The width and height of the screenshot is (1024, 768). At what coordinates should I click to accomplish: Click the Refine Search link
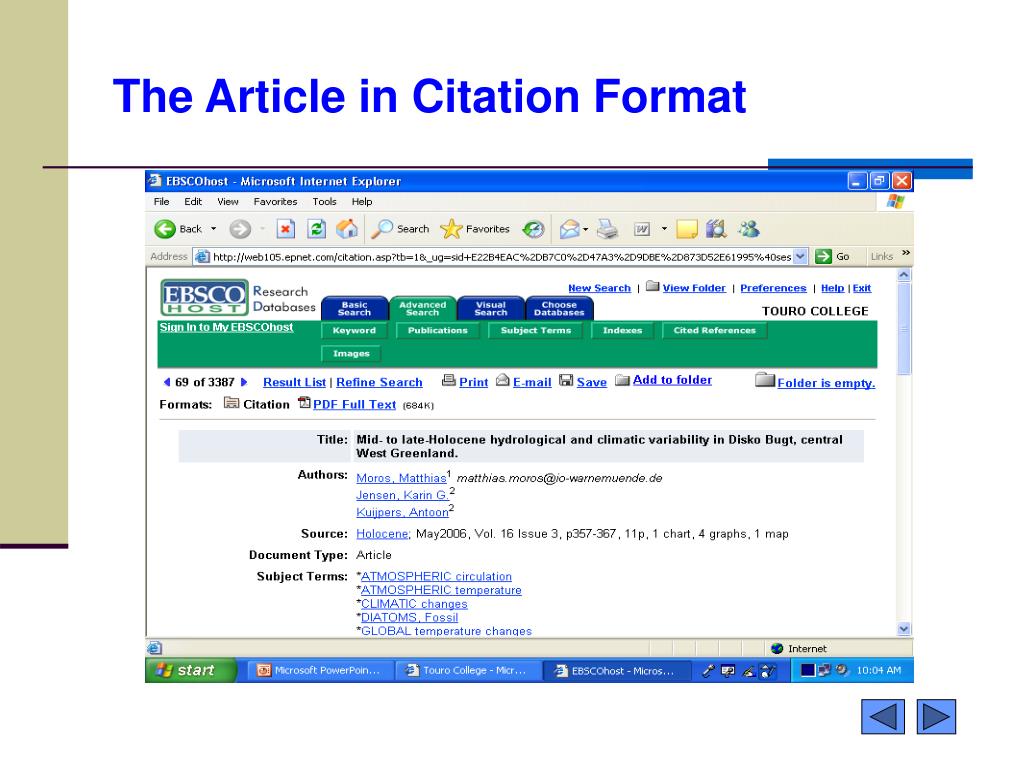click(x=379, y=383)
